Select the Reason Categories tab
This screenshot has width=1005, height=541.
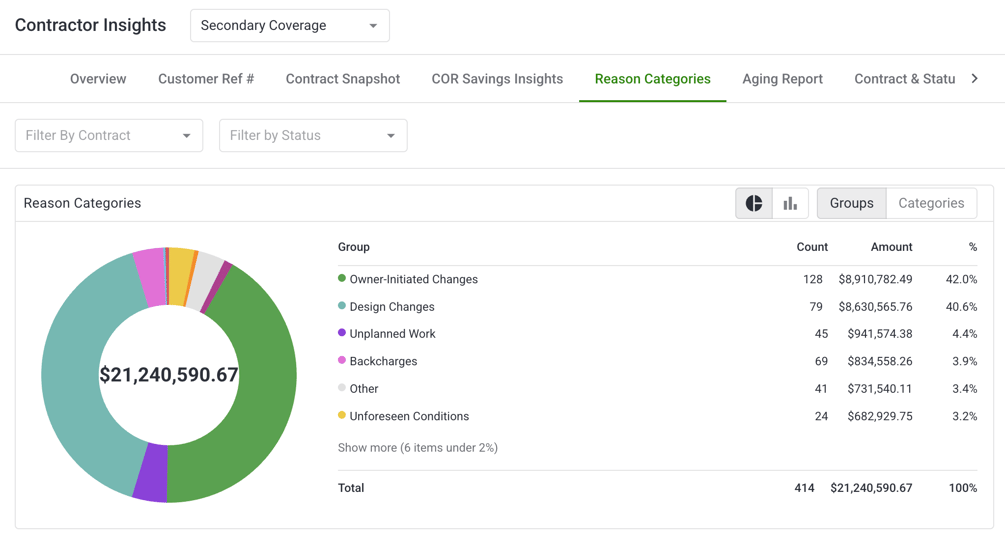pos(652,79)
